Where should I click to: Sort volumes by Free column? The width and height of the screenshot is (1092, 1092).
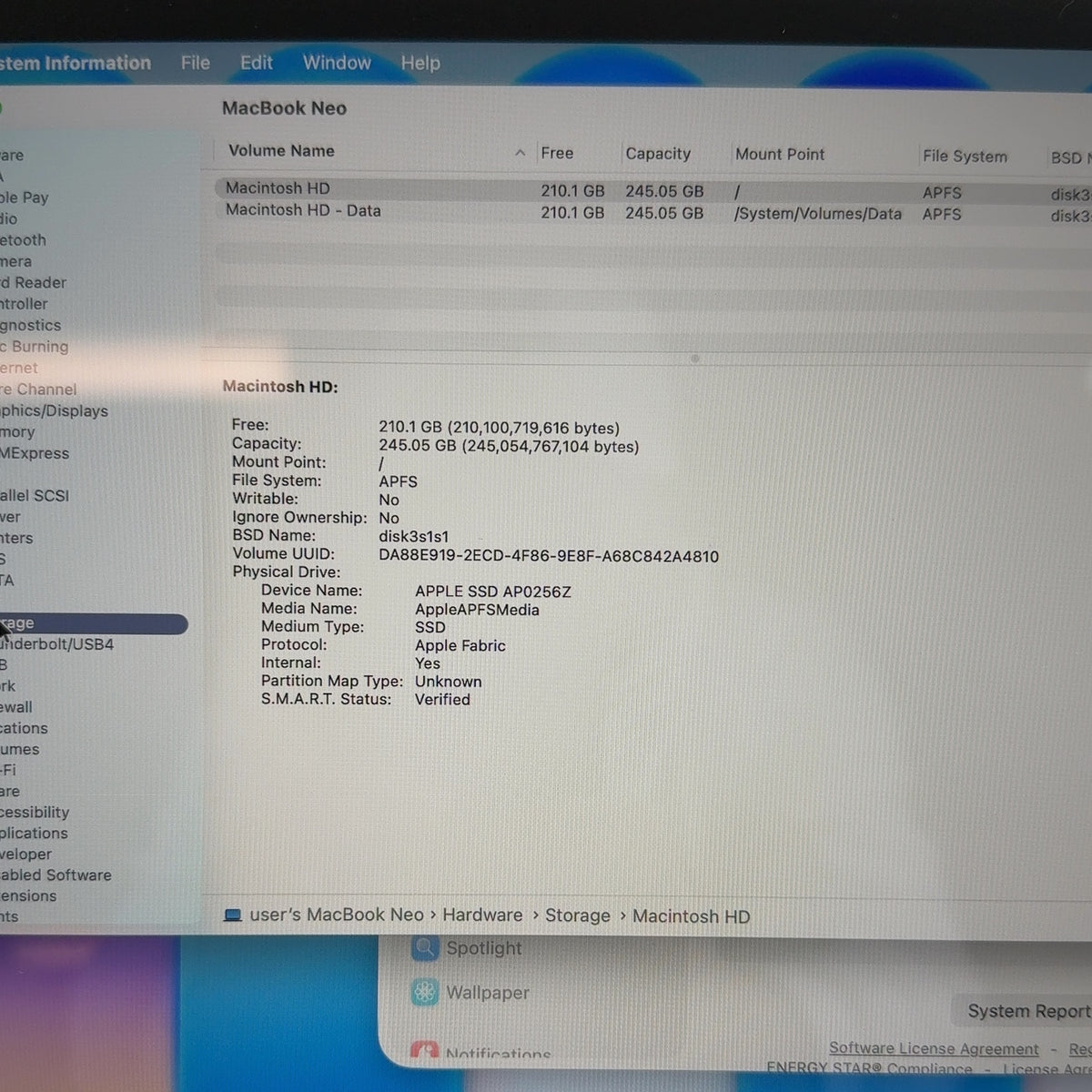tap(557, 153)
